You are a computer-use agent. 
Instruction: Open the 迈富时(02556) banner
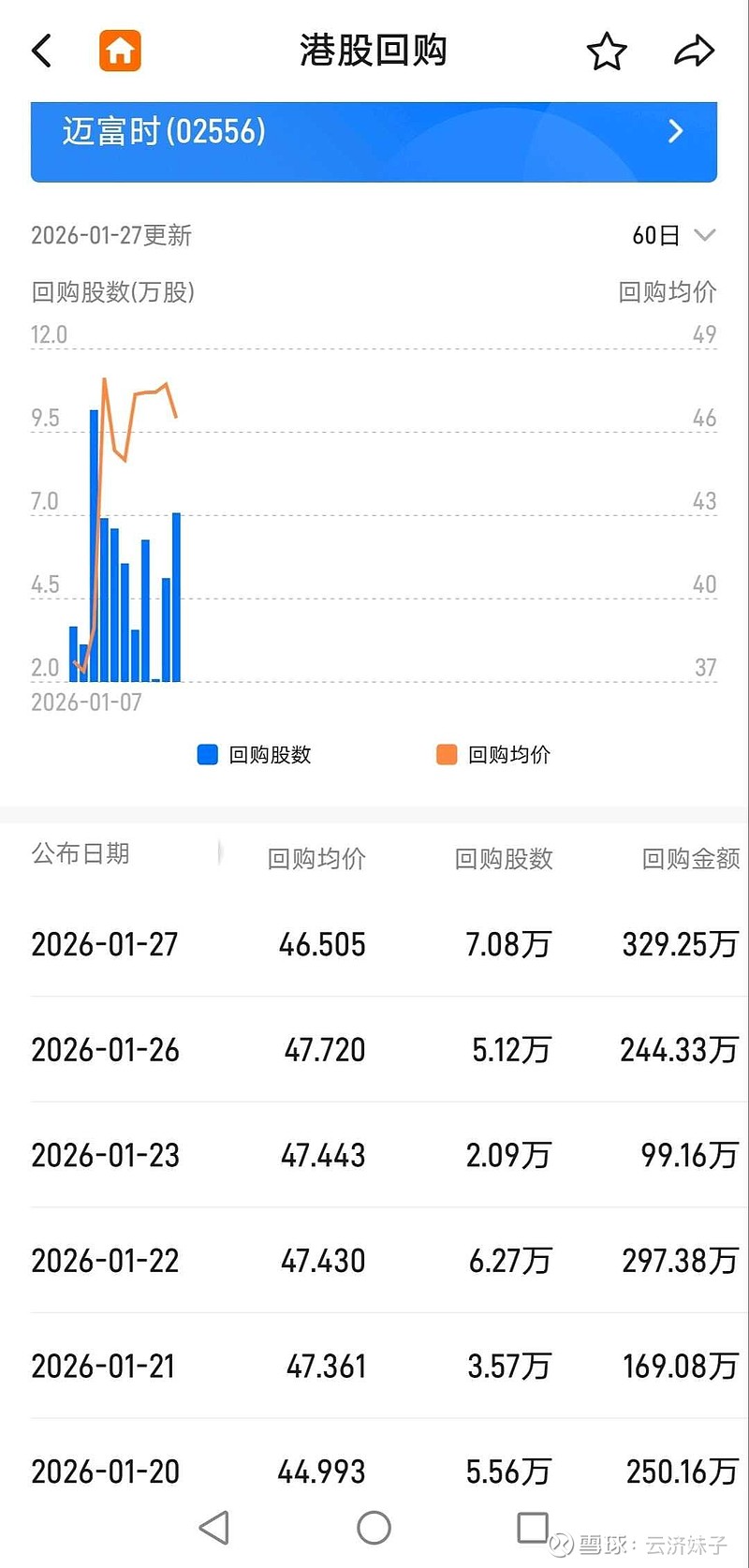click(x=374, y=141)
